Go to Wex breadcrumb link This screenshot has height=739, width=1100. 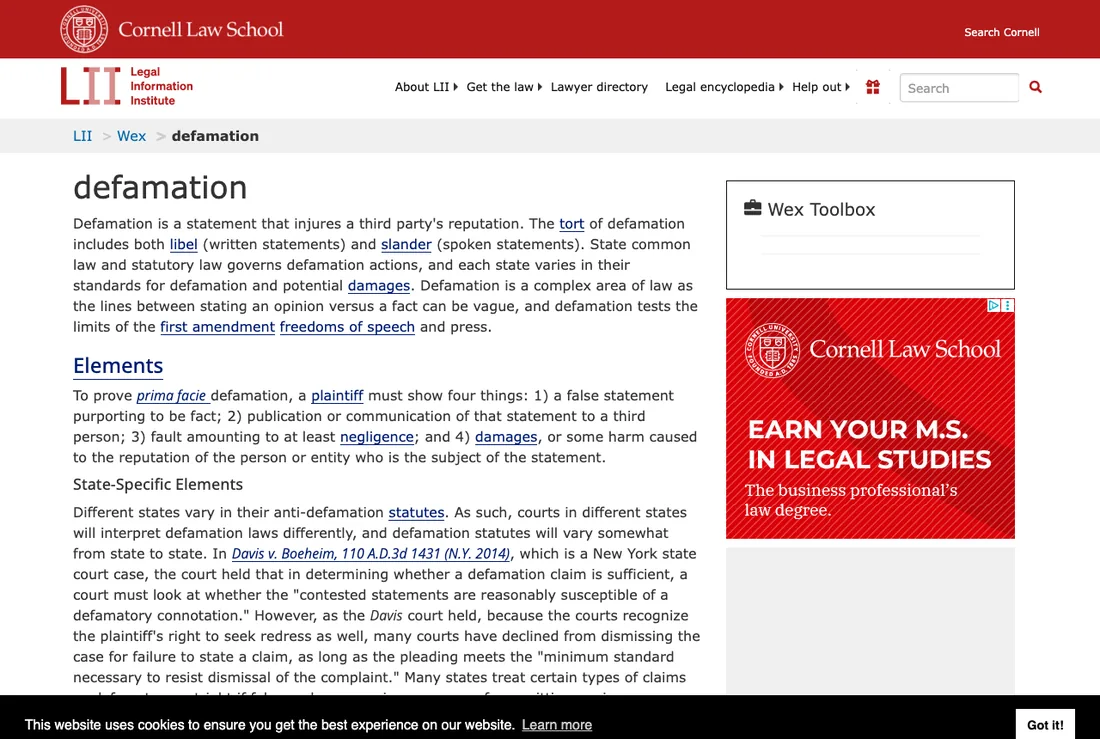coord(131,136)
